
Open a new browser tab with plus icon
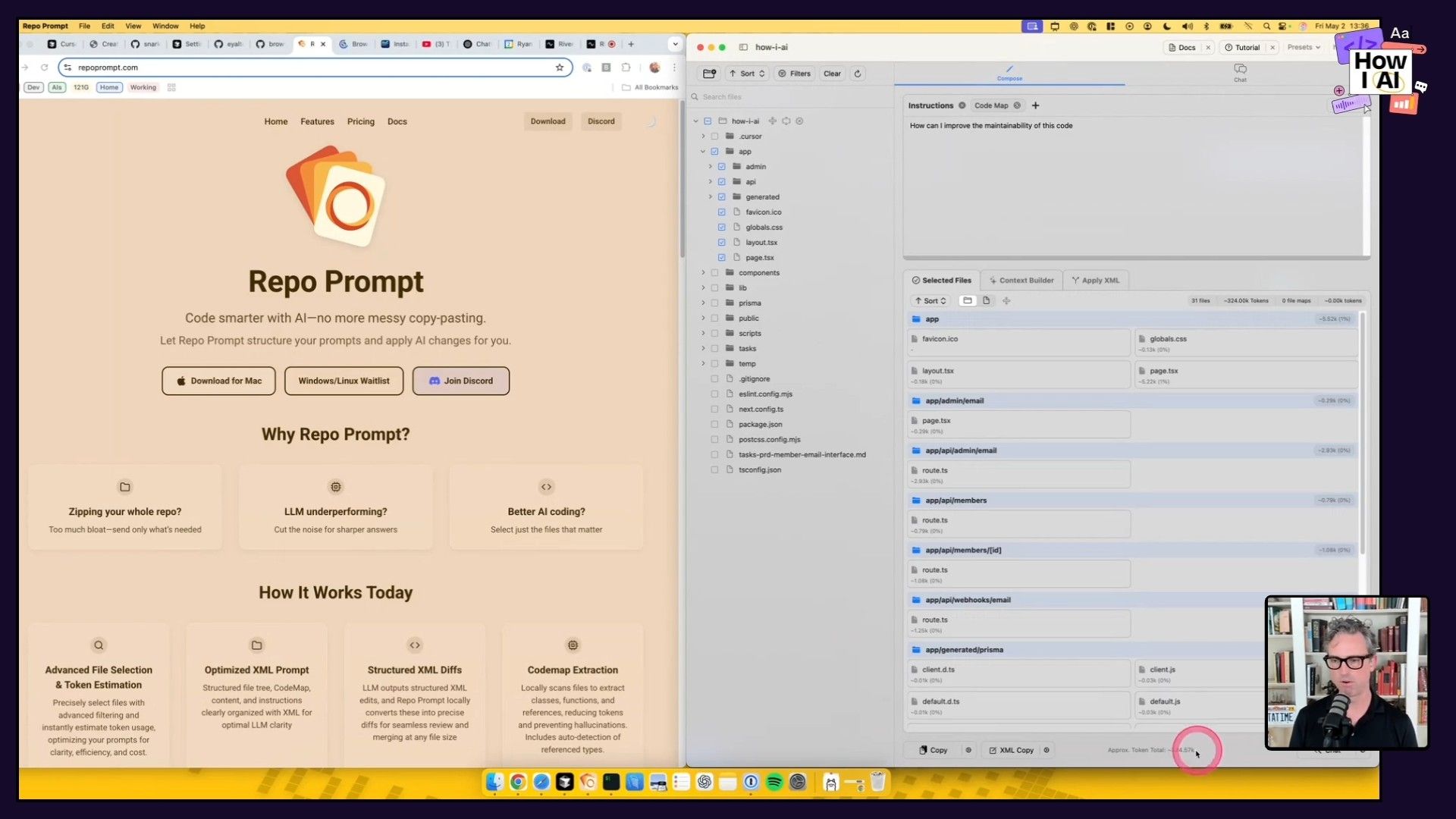tap(631, 44)
